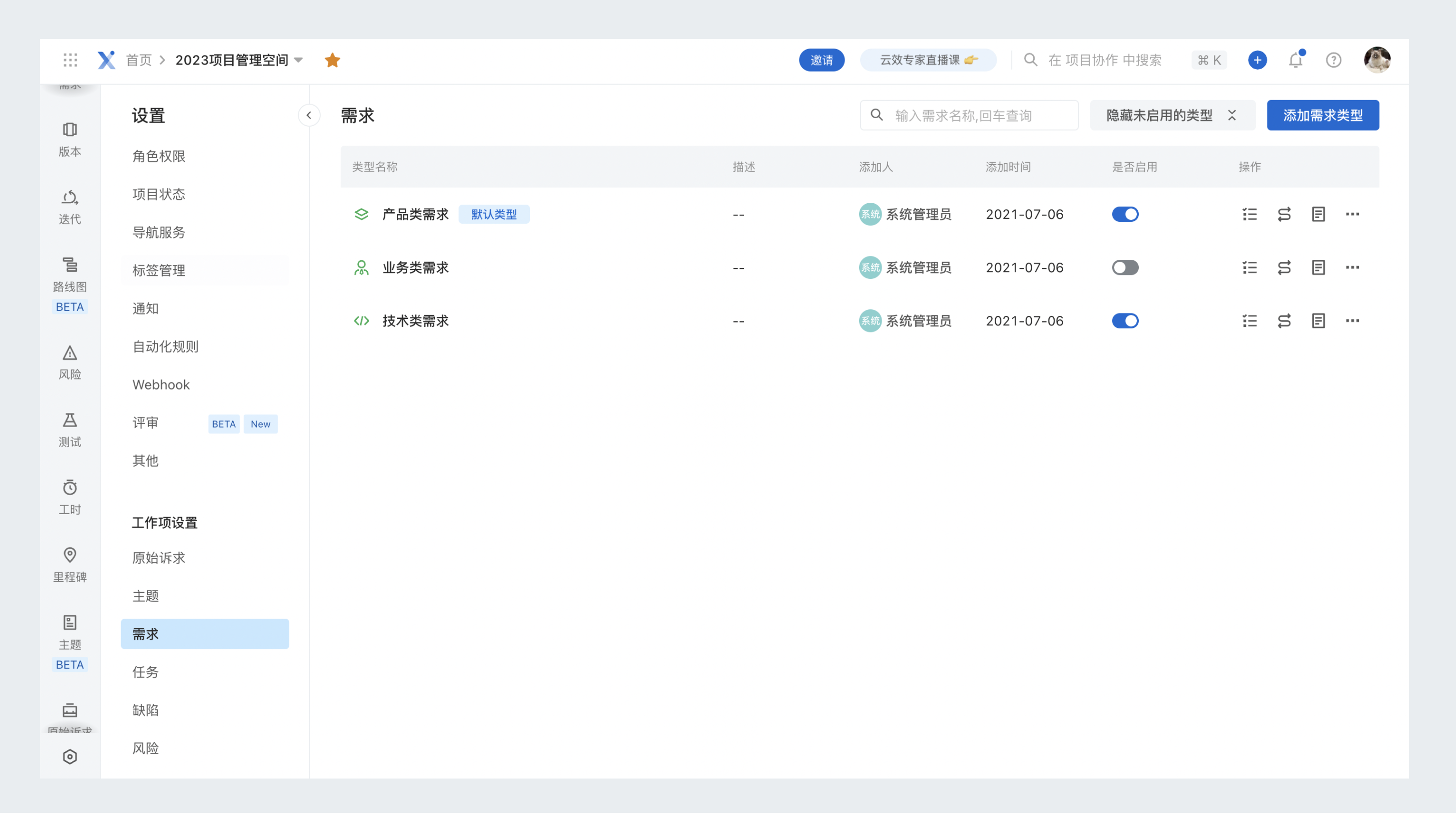The width and height of the screenshot is (1456, 814).
Task: Clear the 隐藏未启用的类型 filter
Action: pyautogui.click(x=1232, y=116)
